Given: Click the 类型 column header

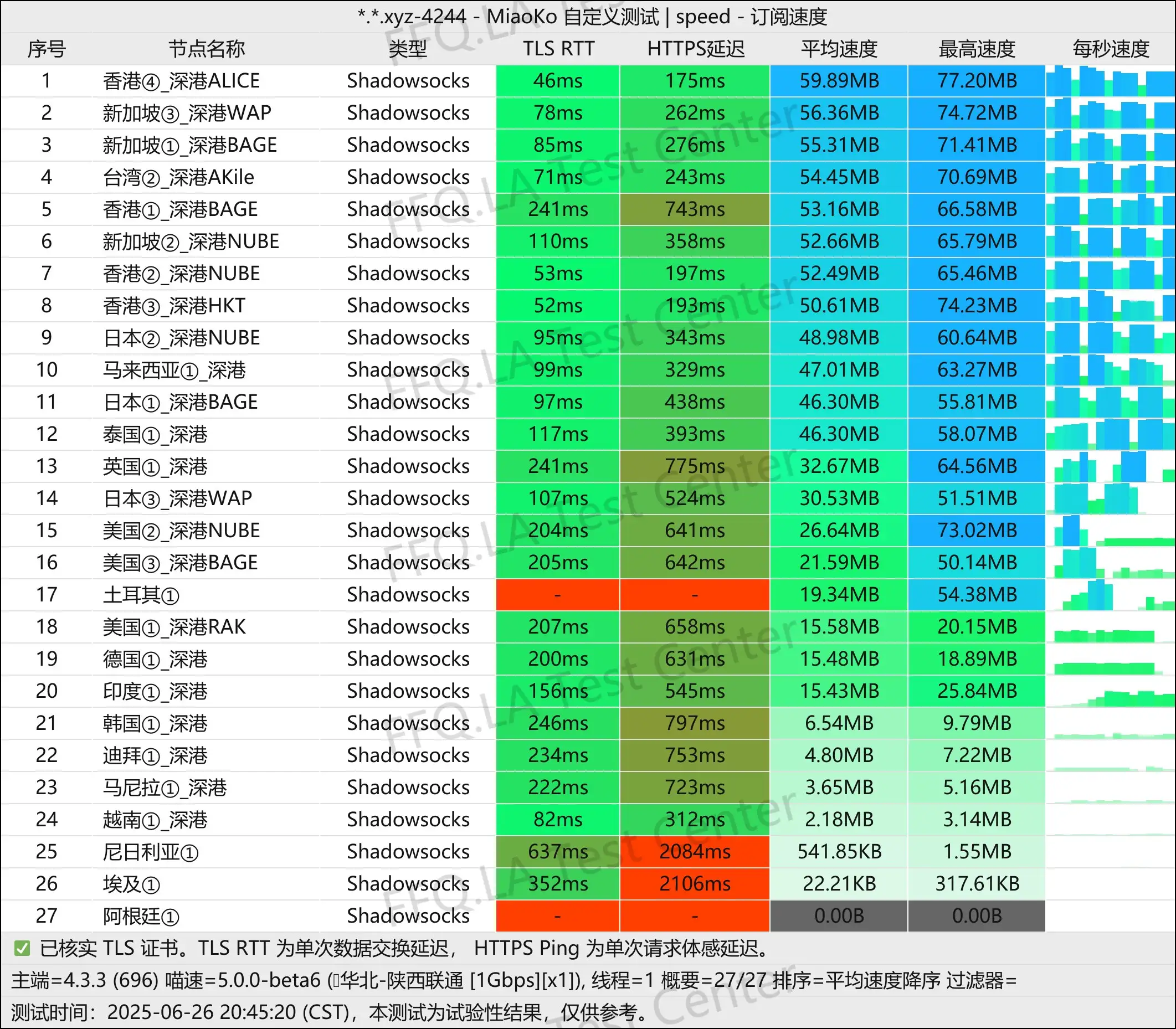Looking at the screenshot, I should (x=408, y=49).
